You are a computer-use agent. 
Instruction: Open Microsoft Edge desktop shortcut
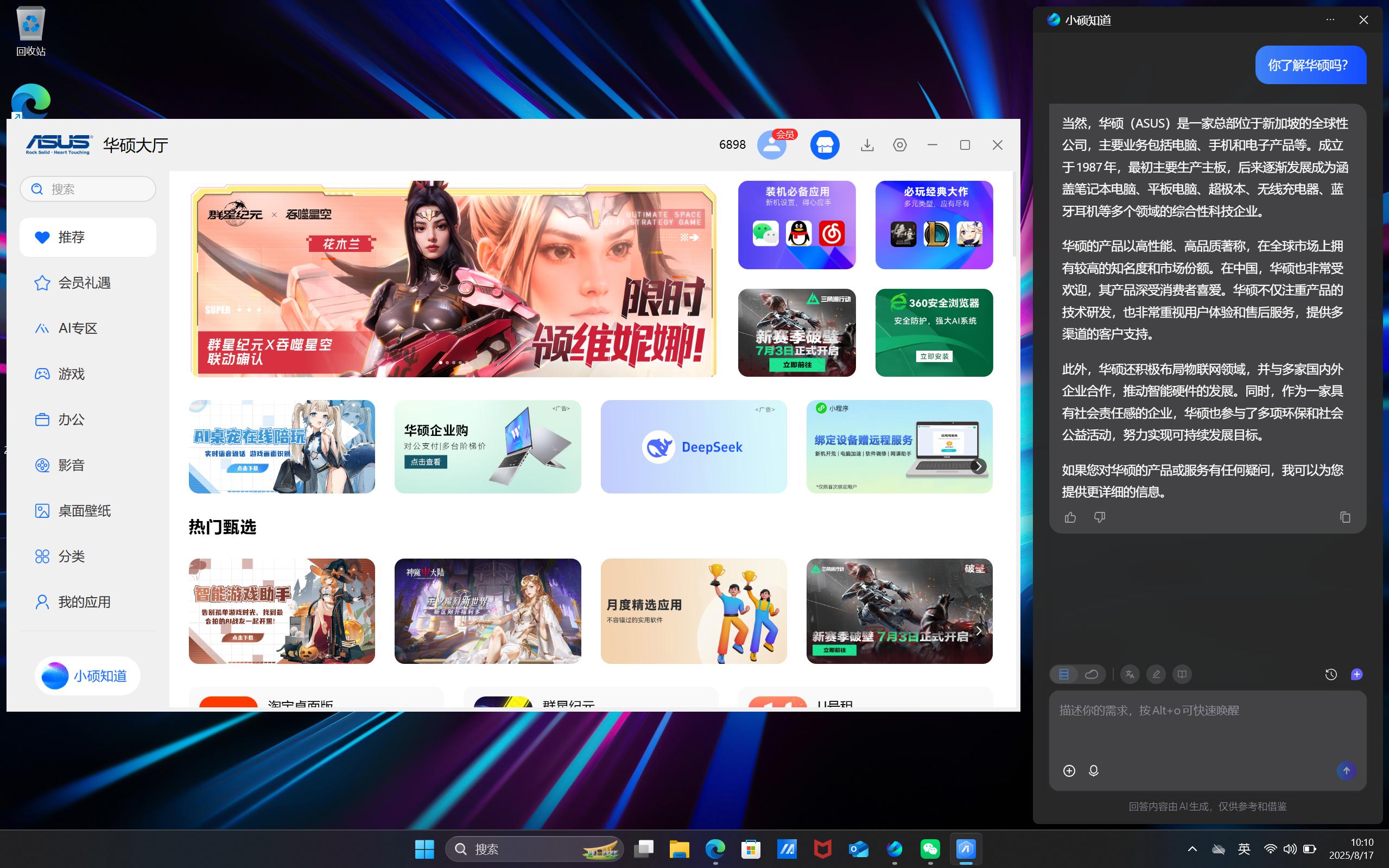[30, 101]
